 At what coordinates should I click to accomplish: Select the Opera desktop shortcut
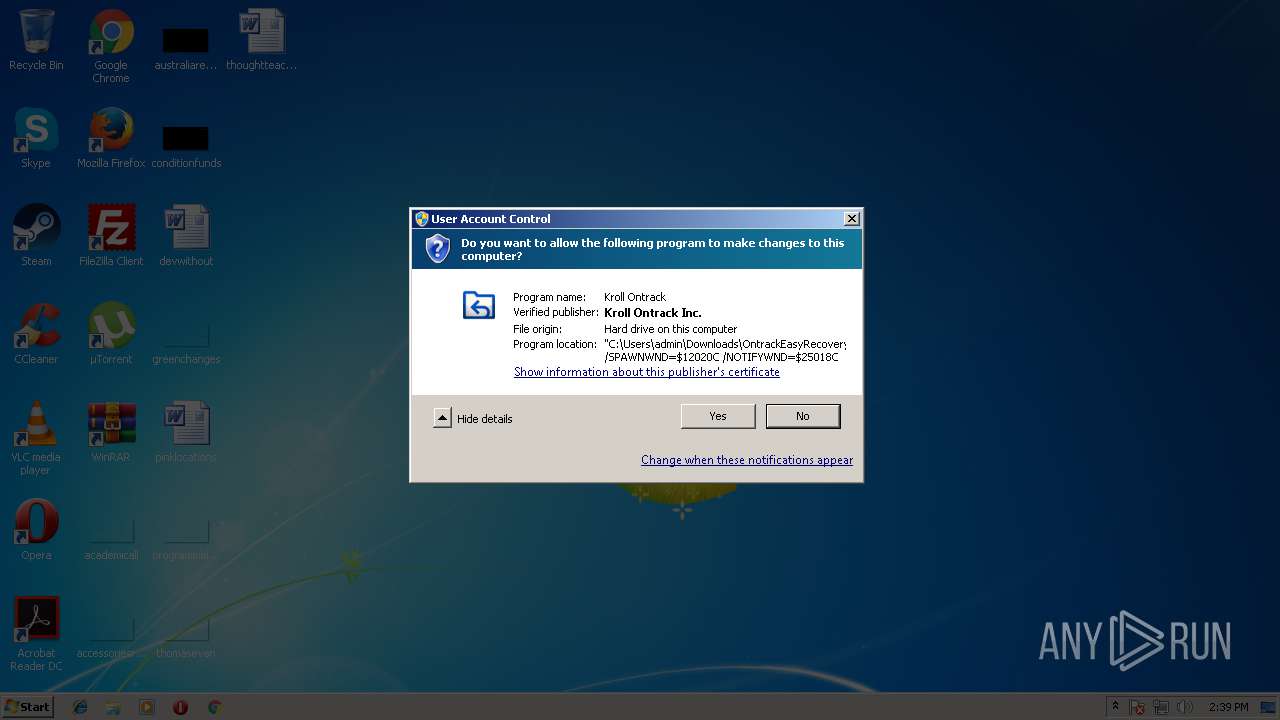[36, 530]
